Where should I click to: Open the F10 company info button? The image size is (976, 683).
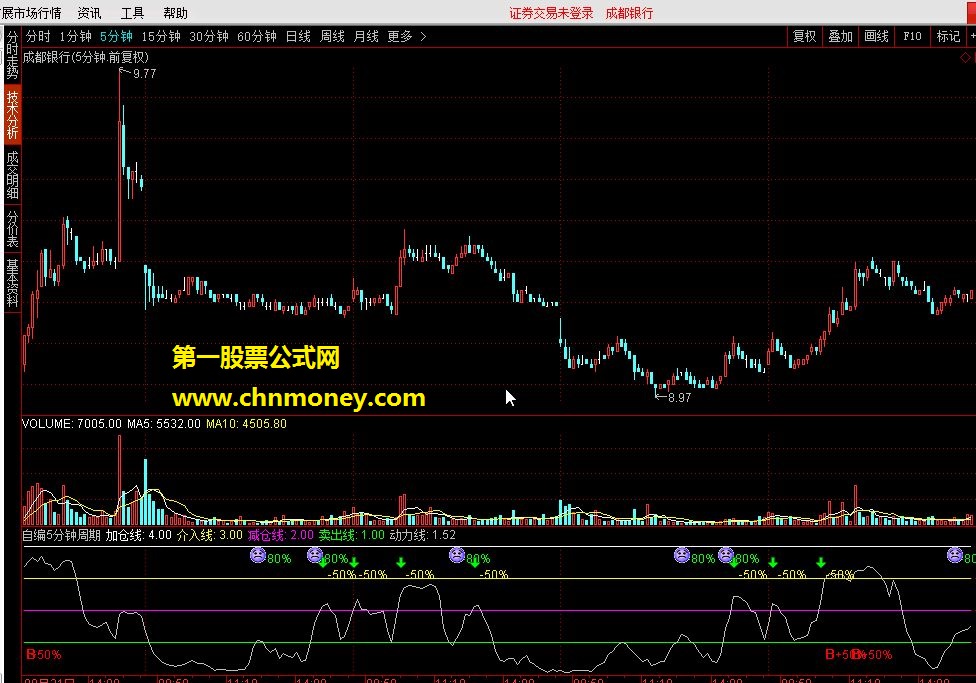coord(912,37)
